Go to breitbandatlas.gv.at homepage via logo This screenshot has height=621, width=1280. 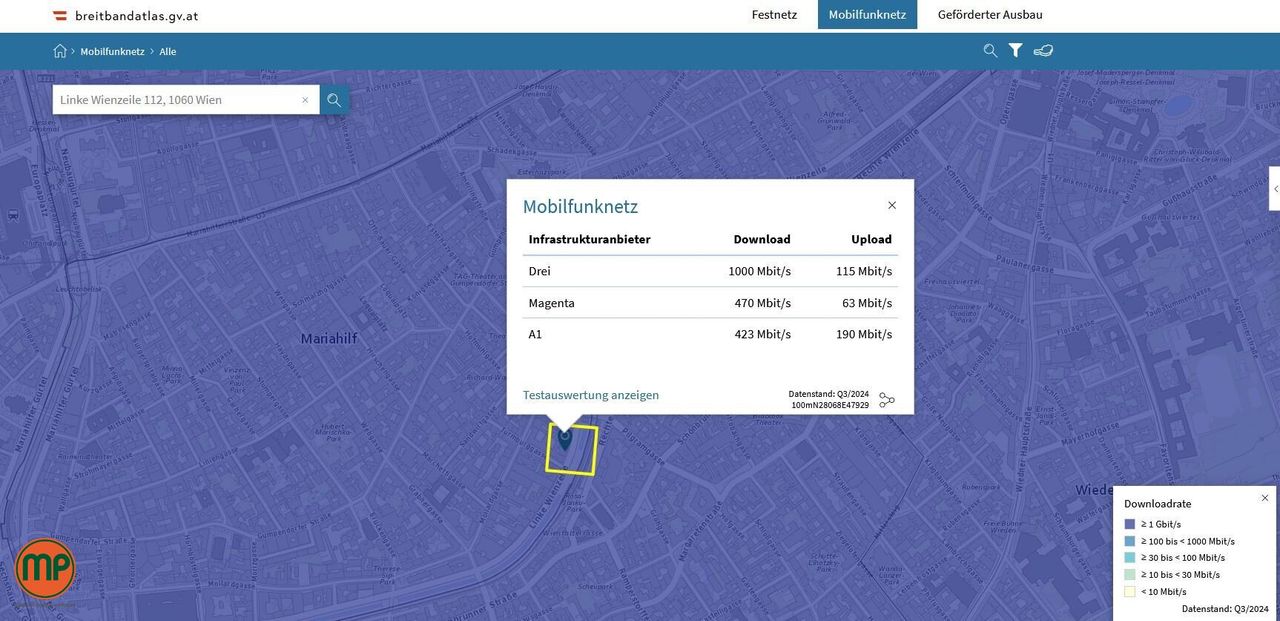[x=125, y=16]
